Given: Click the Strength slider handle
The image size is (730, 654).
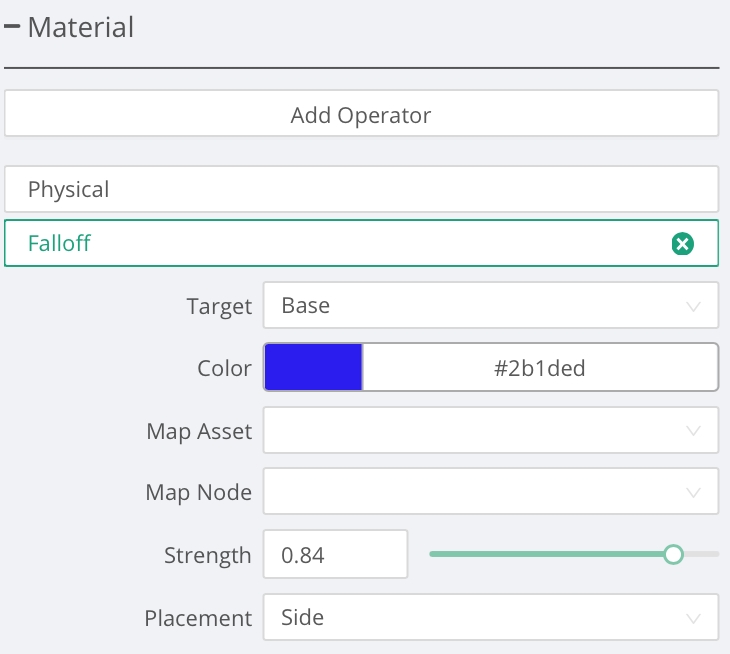Looking at the screenshot, I should (x=673, y=554).
